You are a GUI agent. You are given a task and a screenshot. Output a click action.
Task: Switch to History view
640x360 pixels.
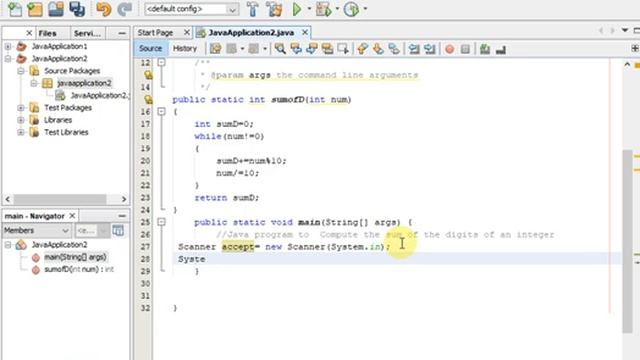point(185,49)
